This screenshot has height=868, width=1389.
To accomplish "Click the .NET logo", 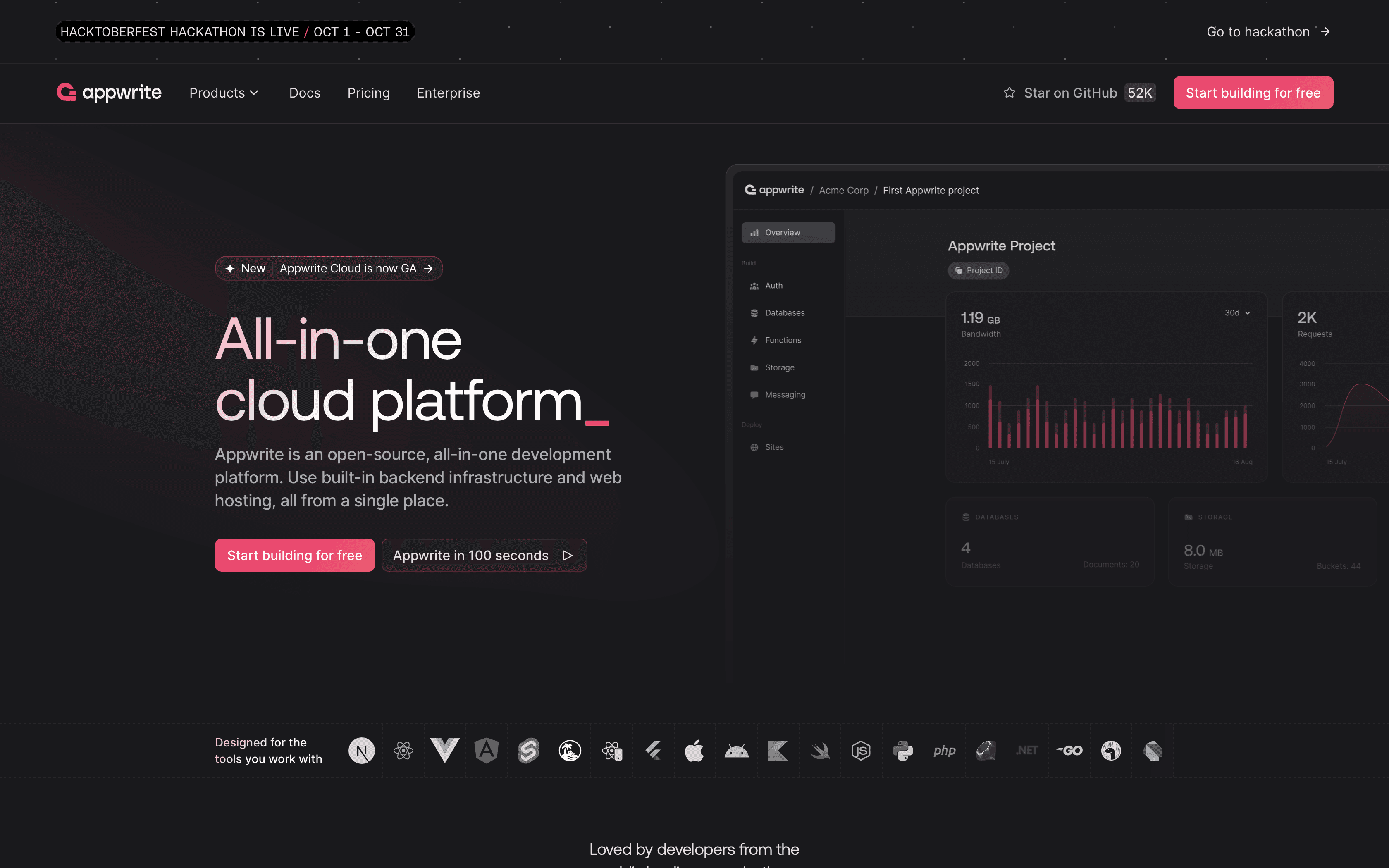I will click(1027, 750).
